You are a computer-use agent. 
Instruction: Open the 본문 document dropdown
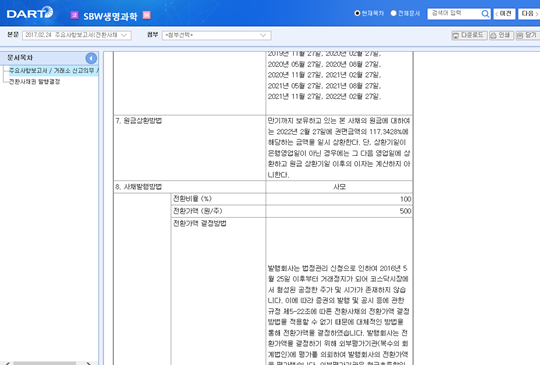click(x=77, y=35)
